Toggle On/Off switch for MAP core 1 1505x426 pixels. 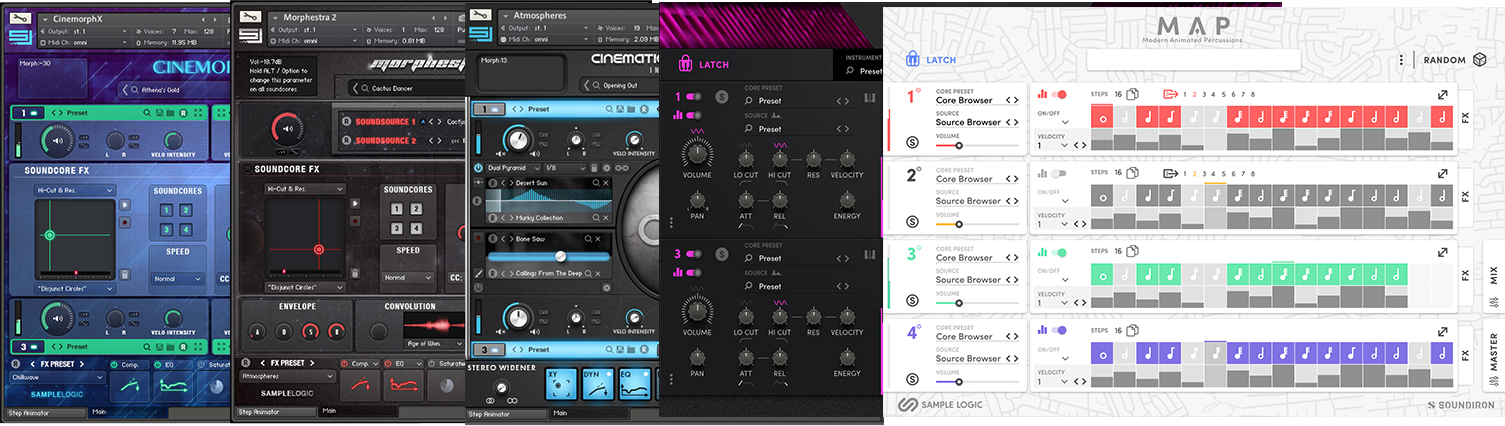pos(1060,95)
